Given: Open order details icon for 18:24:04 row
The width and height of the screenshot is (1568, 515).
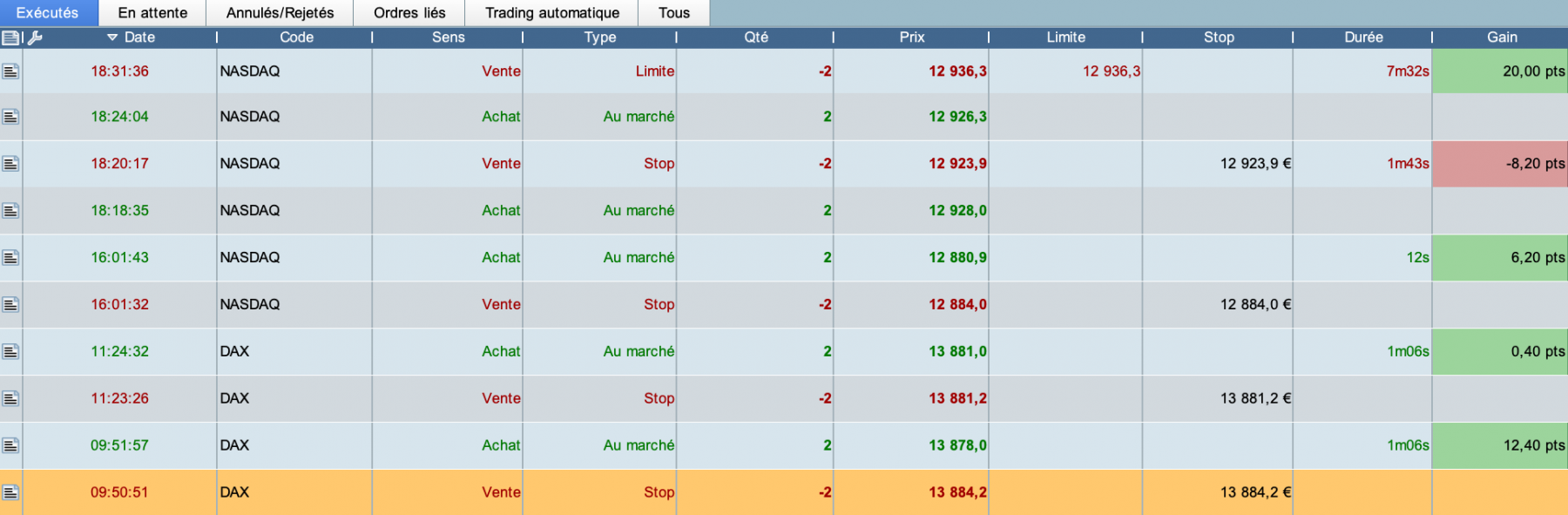Looking at the screenshot, I should pos(10,117).
